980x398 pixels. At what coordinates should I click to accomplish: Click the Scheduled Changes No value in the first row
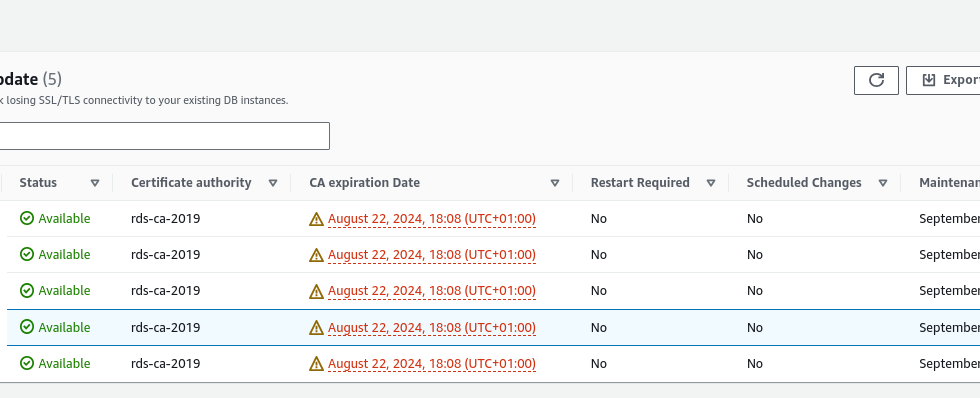755,219
